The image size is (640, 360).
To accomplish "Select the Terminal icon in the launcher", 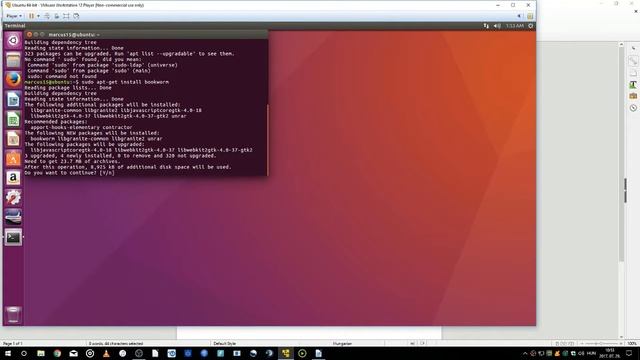I will pos(13,238).
